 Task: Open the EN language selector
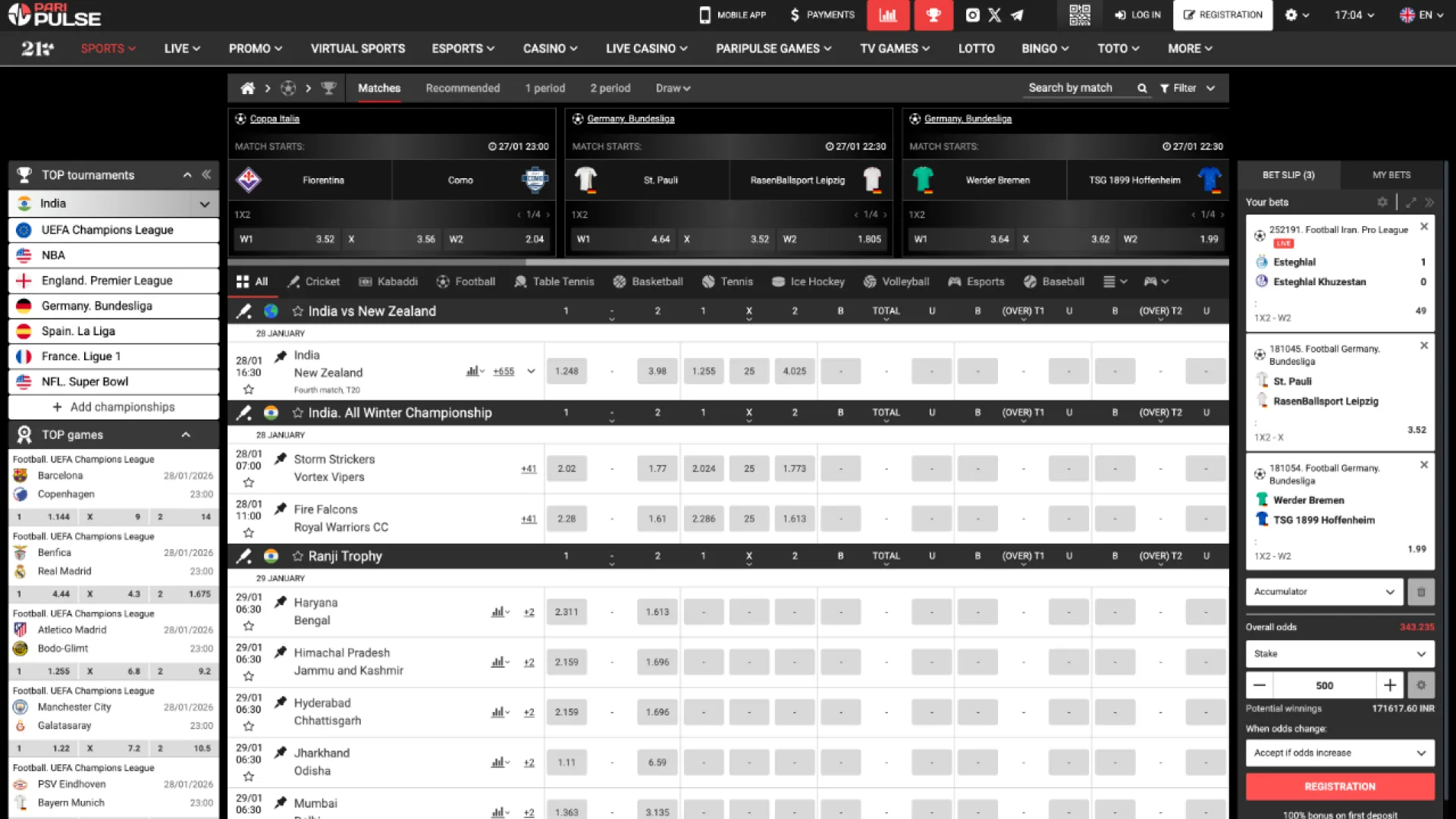point(1421,14)
